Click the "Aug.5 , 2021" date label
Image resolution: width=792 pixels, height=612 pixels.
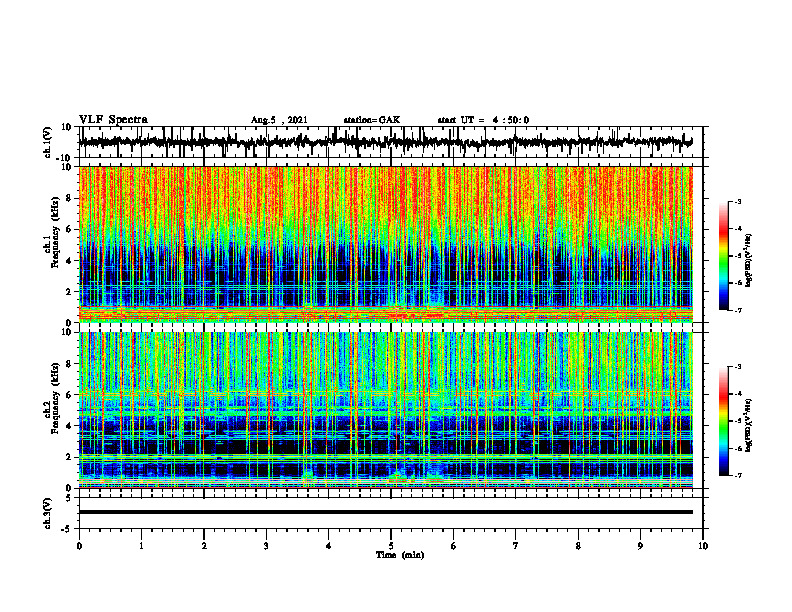(279, 120)
